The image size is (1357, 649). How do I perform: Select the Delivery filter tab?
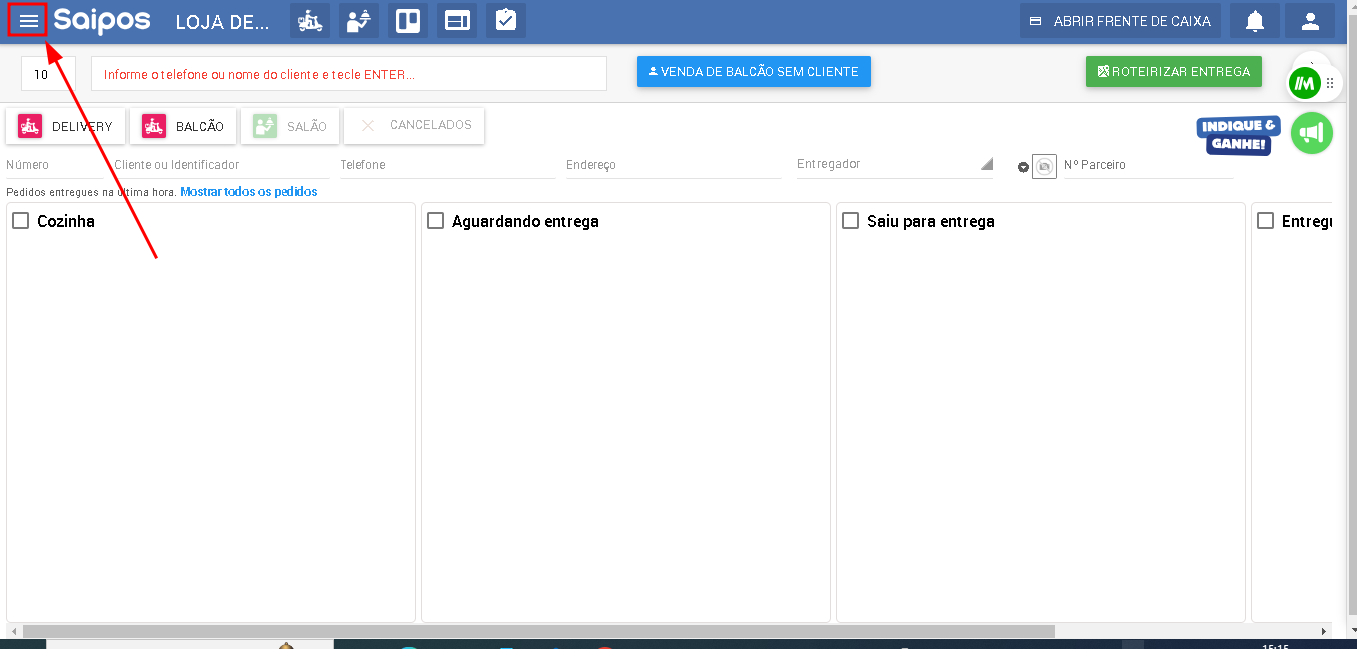click(66, 127)
